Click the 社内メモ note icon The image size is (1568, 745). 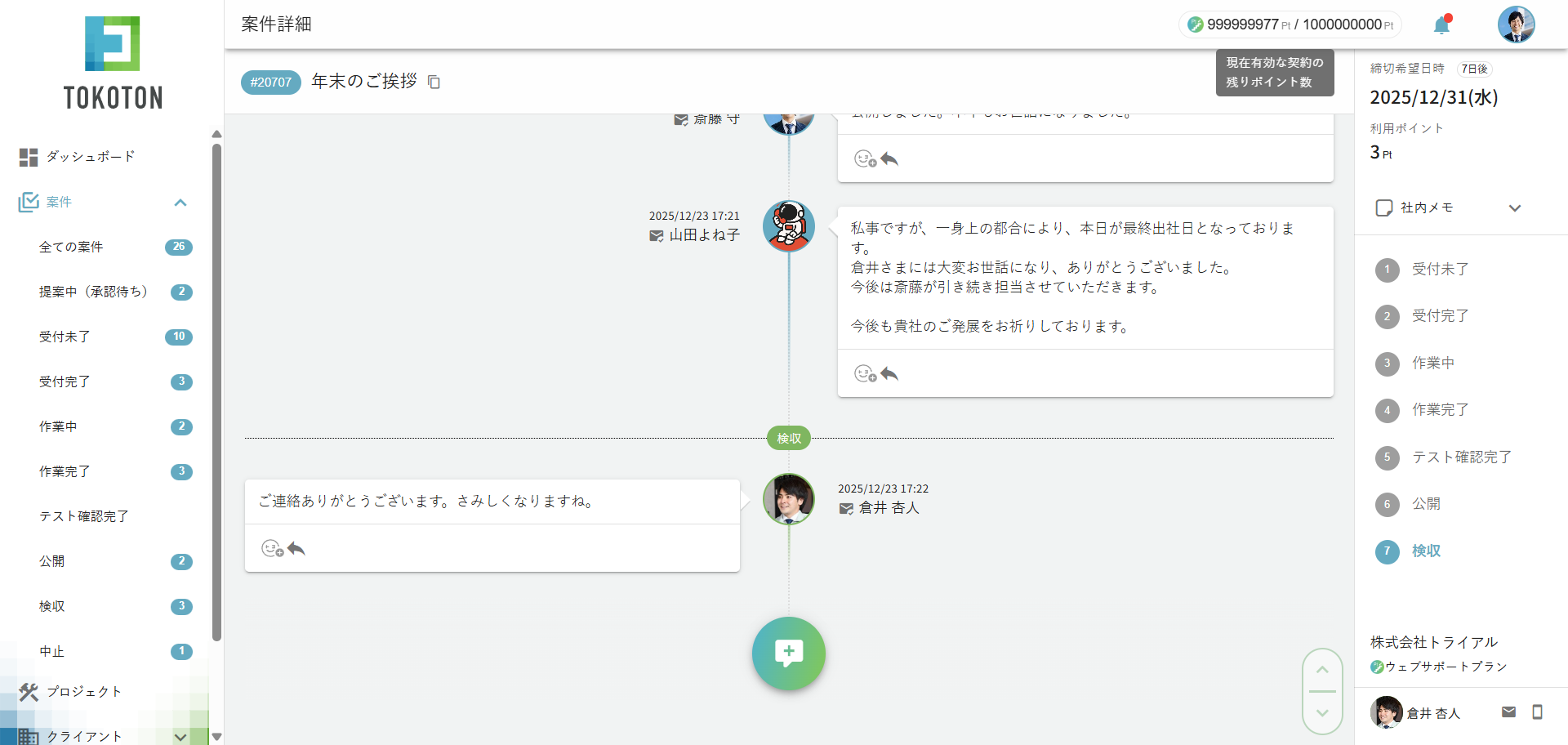(1384, 207)
